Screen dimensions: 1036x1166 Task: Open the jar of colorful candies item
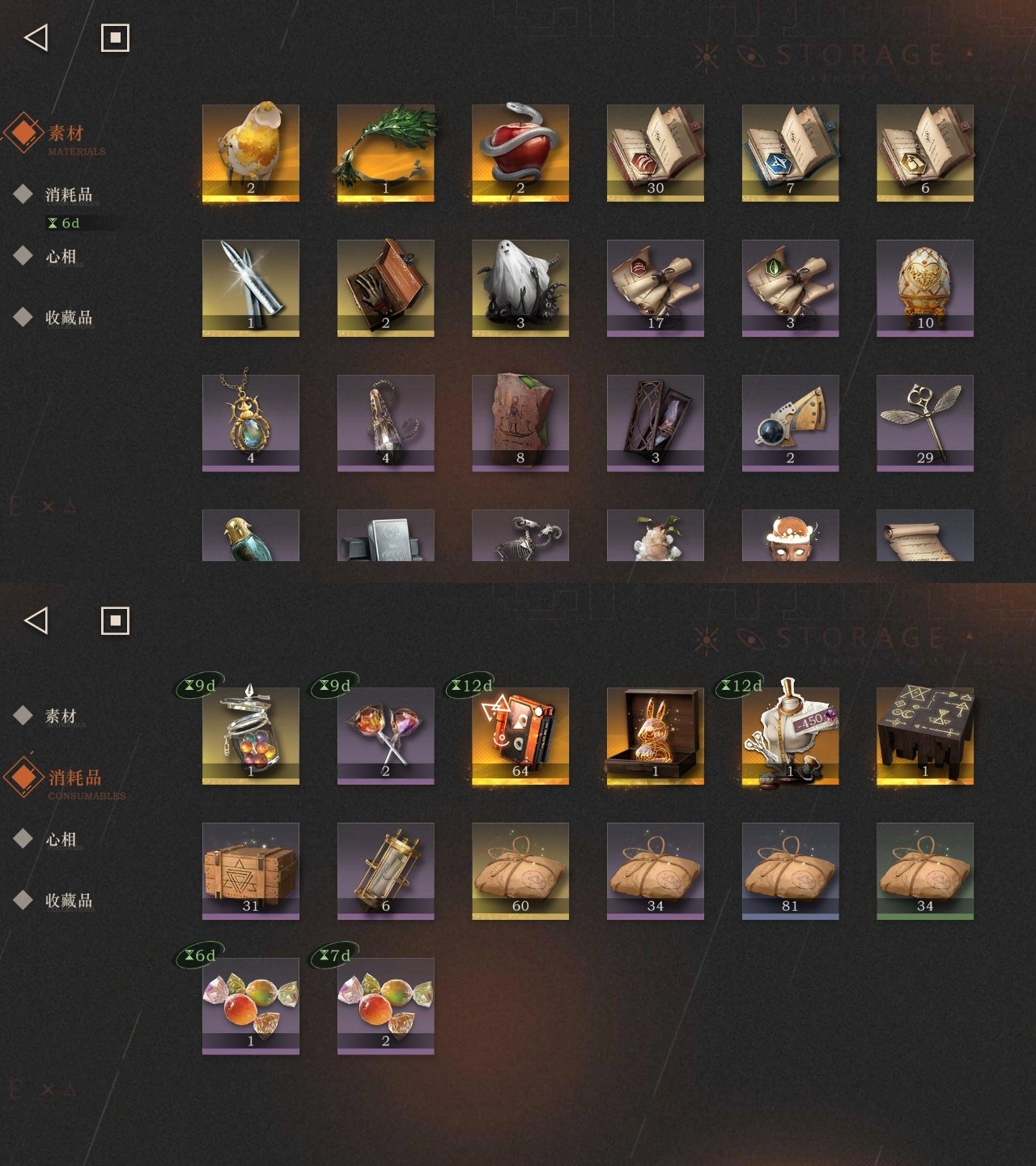click(251, 736)
